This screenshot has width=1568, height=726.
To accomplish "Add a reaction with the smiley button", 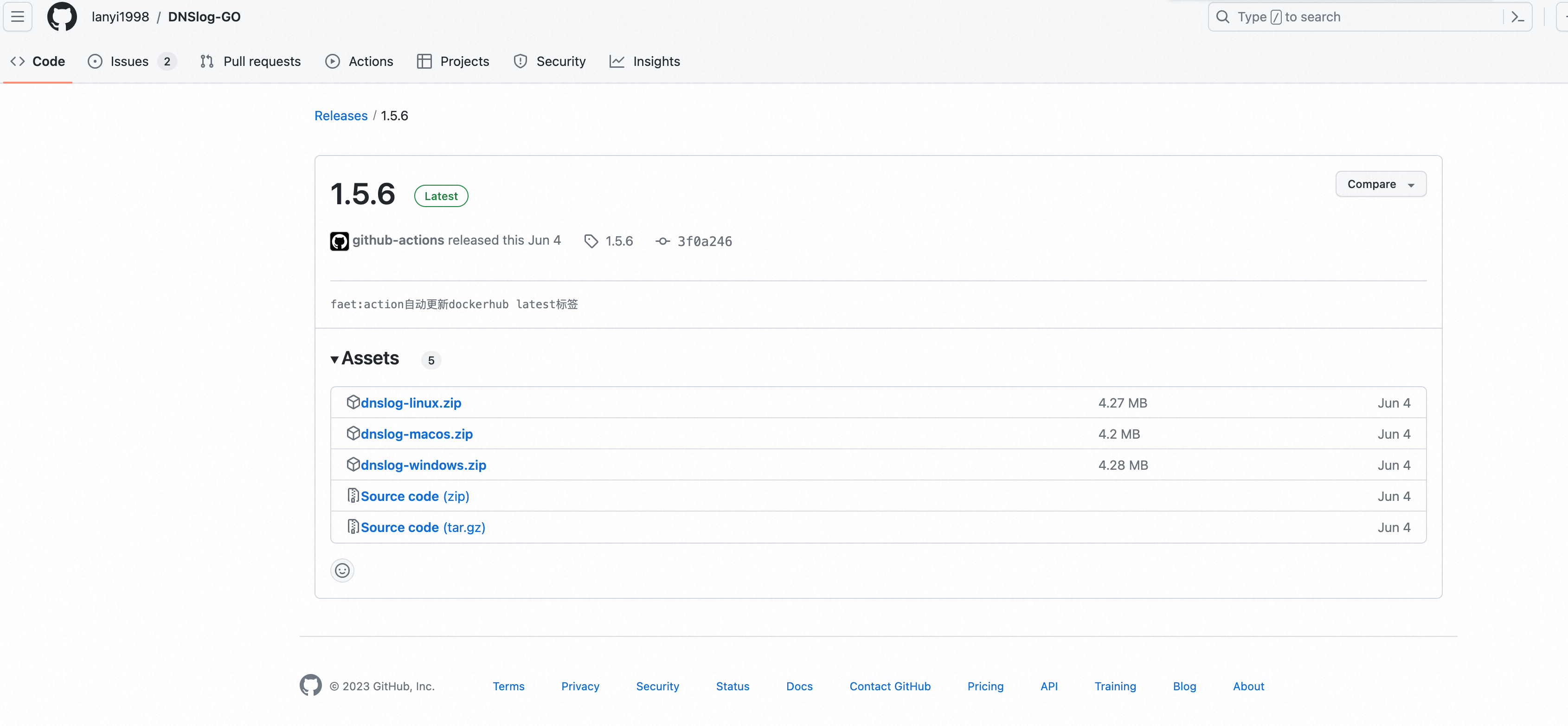I will [x=342, y=570].
